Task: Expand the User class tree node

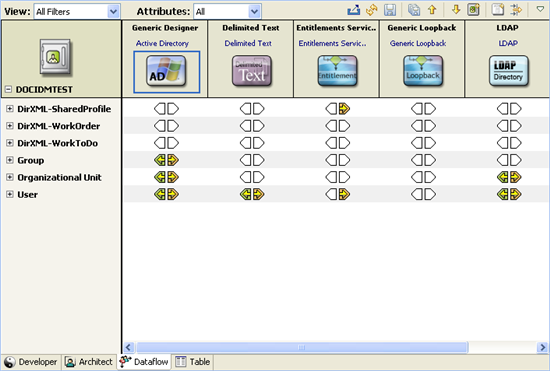Action: [x=10, y=194]
